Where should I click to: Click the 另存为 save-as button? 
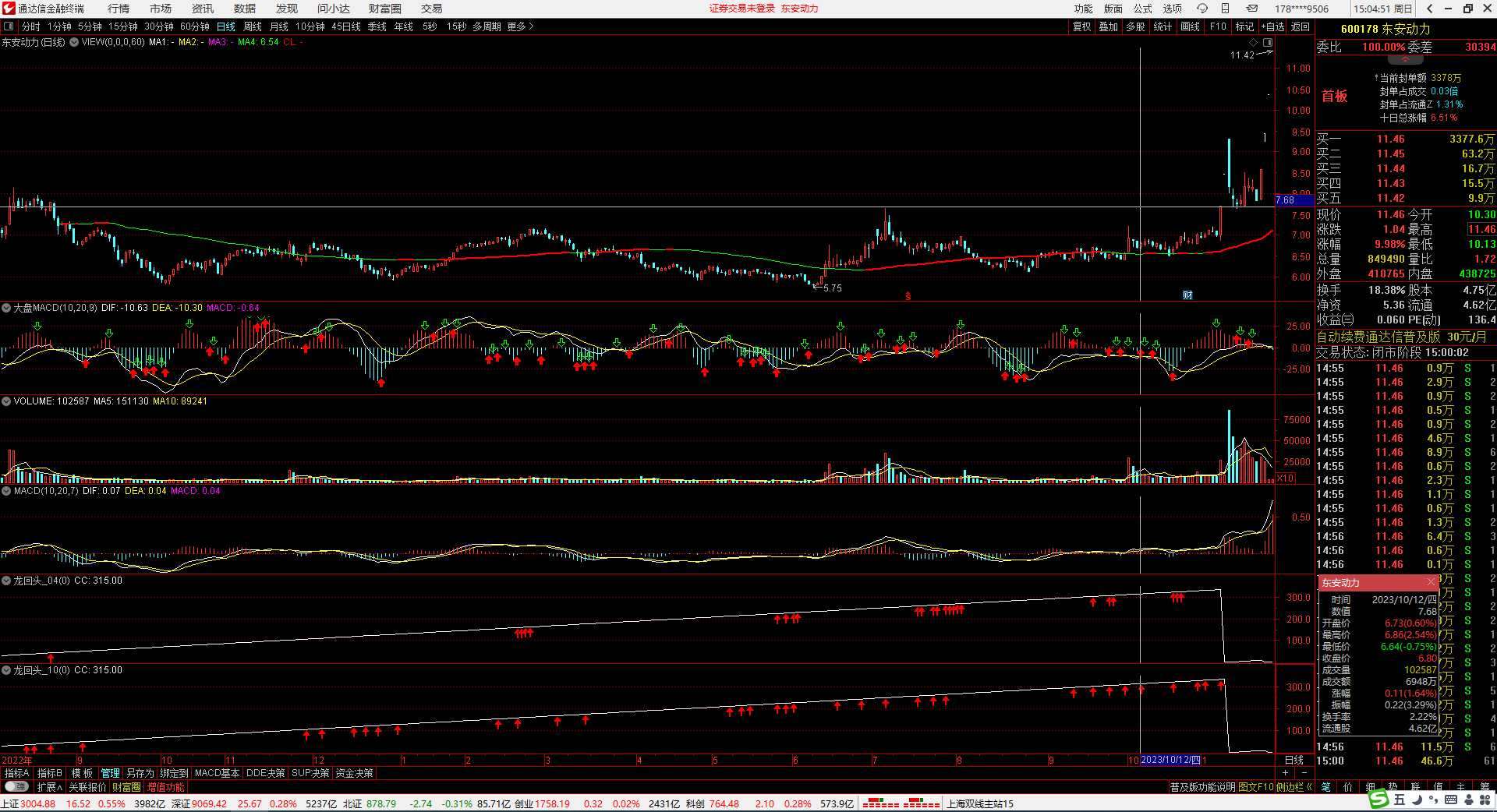140,773
